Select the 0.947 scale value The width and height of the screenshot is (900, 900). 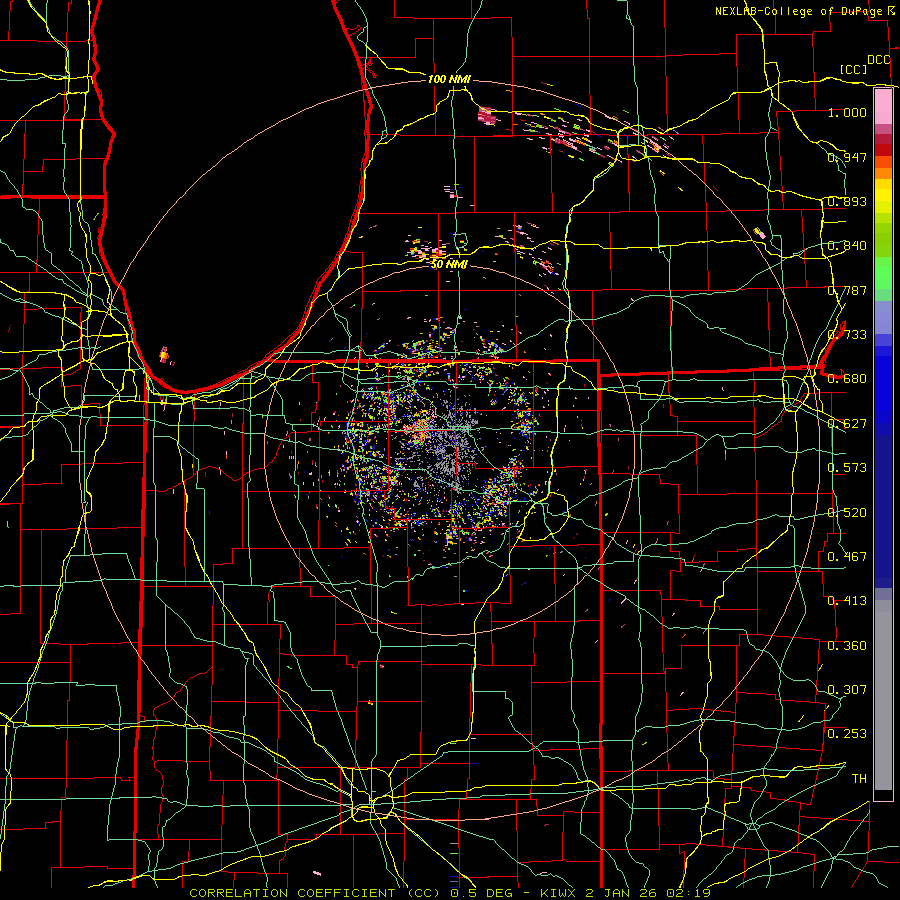pos(847,157)
